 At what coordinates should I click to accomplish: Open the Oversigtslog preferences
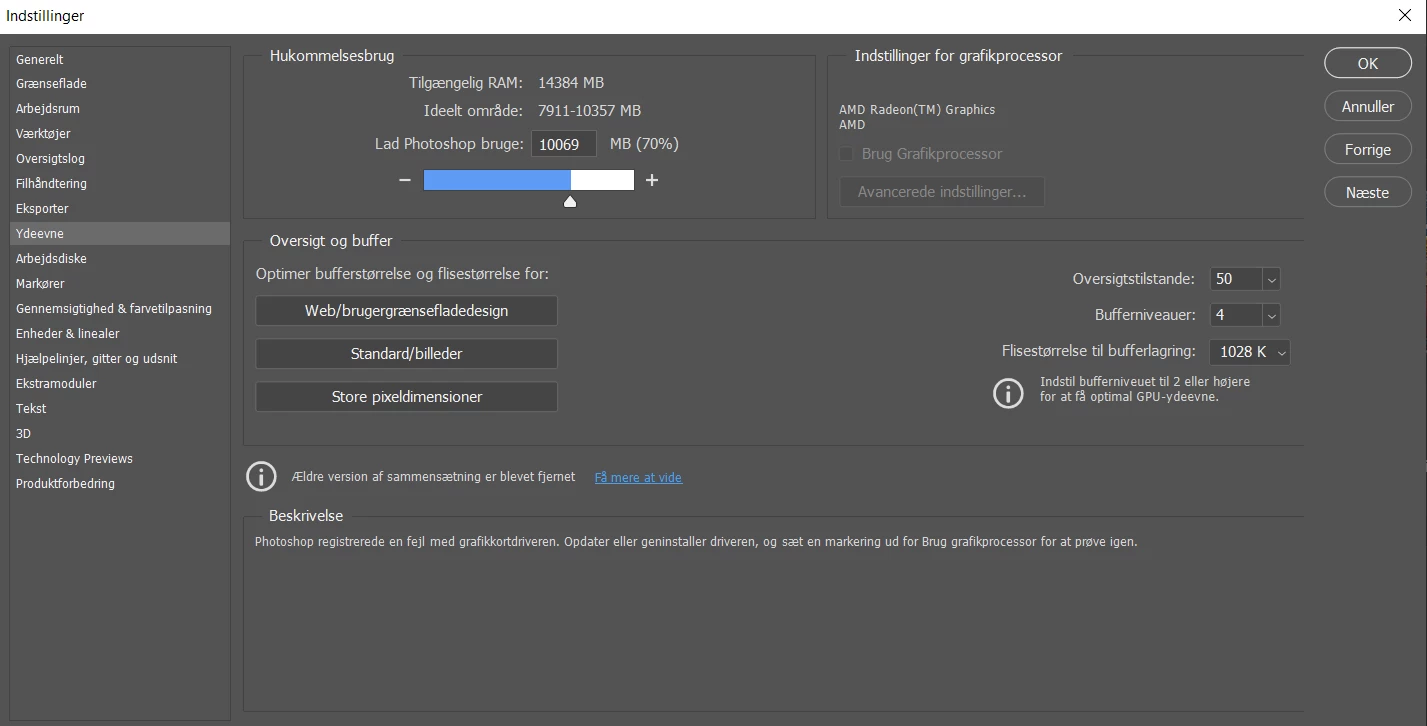[x=120, y=159]
